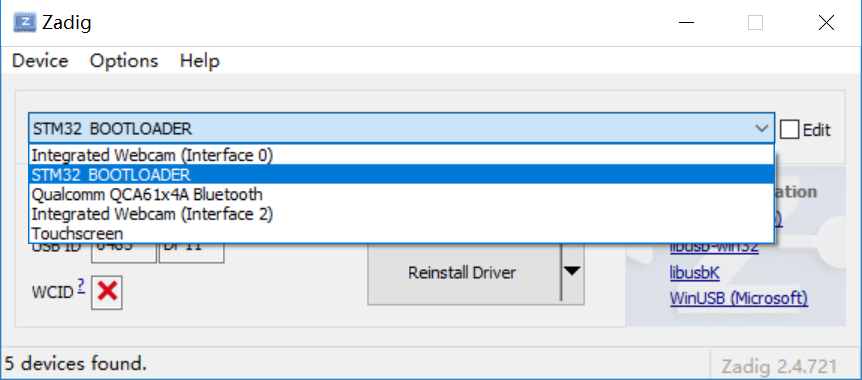862x380 pixels.
Task: Enable the Edit checkbox
Action: pyautogui.click(x=789, y=130)
